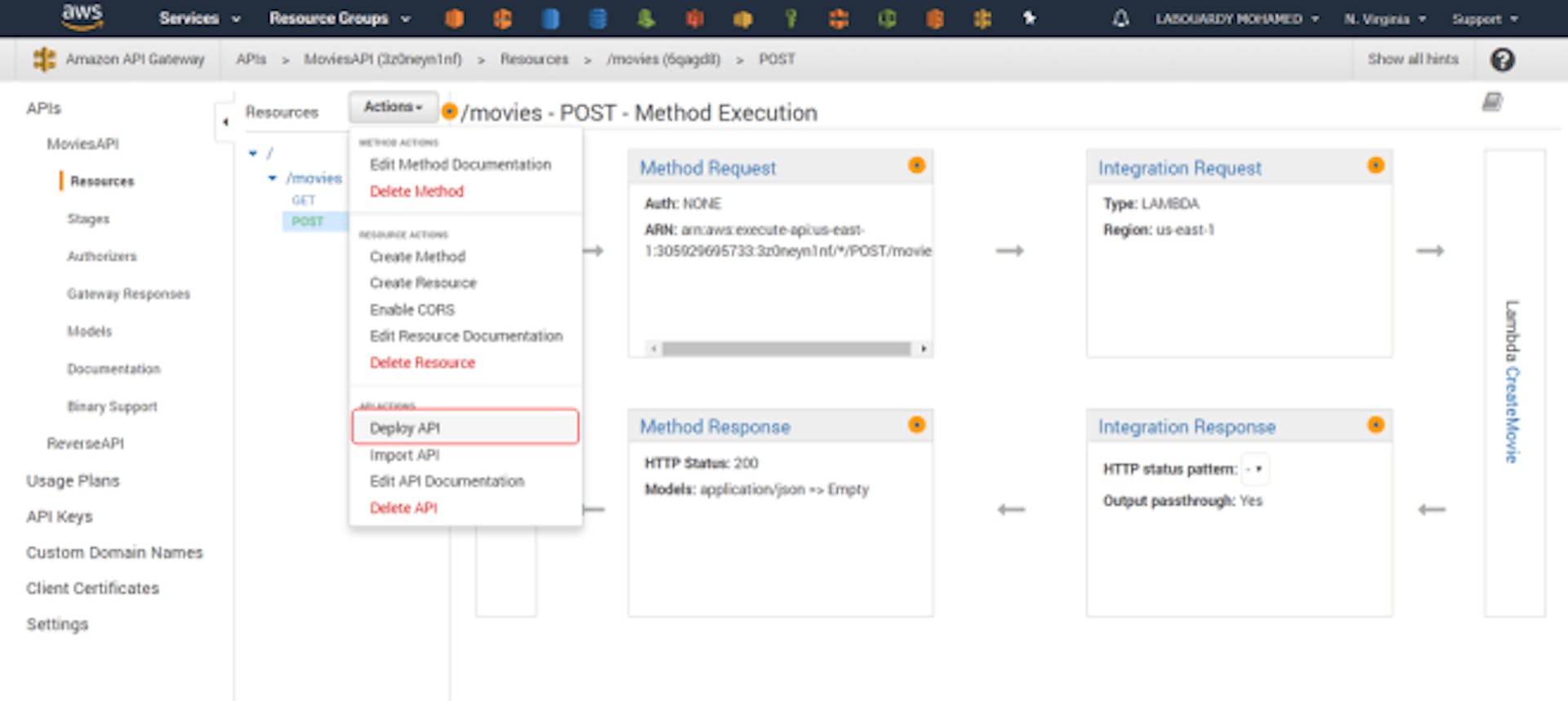1568x701 pixels.
Task: Open Usage Plans in the sidebar
Action: [73, 480]
